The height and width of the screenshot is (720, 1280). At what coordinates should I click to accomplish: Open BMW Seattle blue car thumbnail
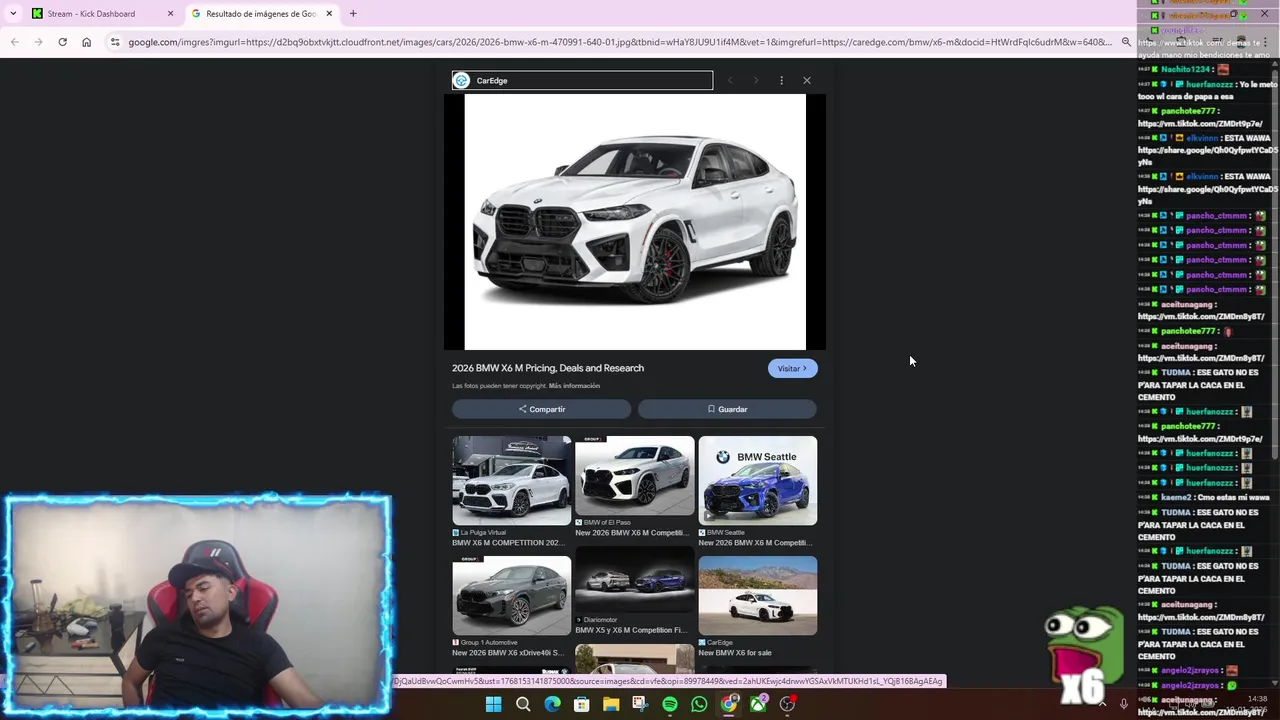757,481
